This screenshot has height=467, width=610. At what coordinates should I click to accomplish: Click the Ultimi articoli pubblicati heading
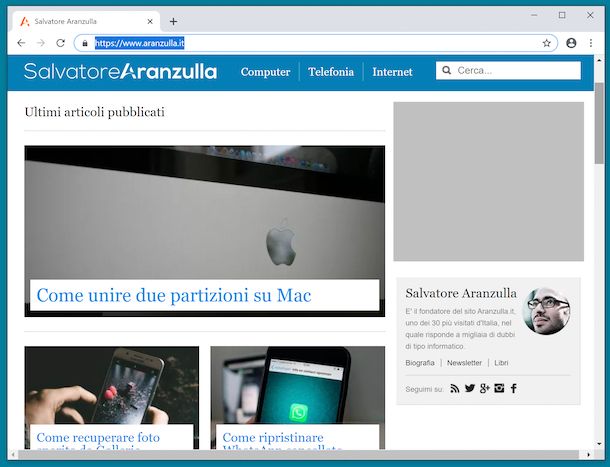[95, 112]
